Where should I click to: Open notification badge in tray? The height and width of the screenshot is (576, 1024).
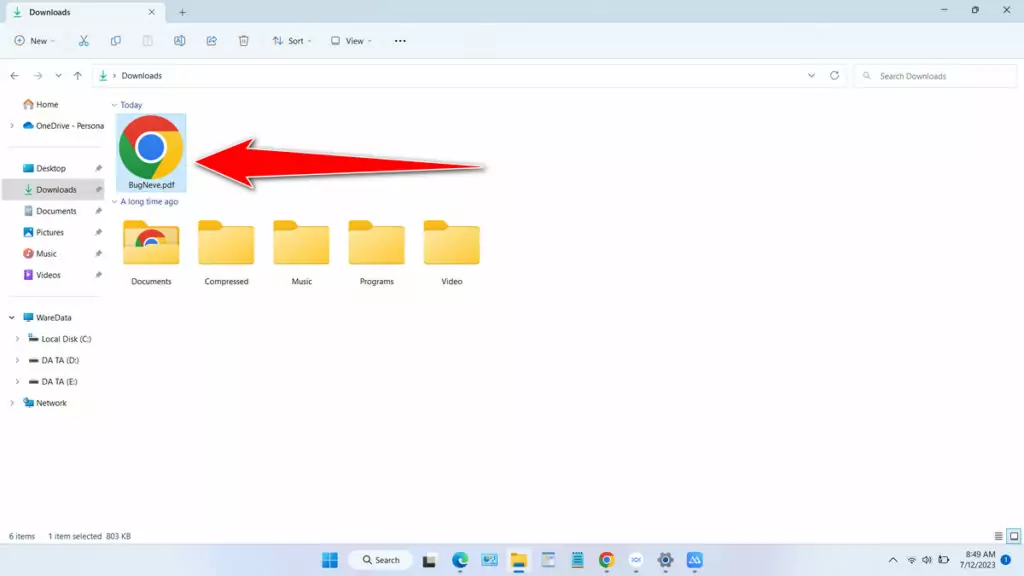[1006, 560]
